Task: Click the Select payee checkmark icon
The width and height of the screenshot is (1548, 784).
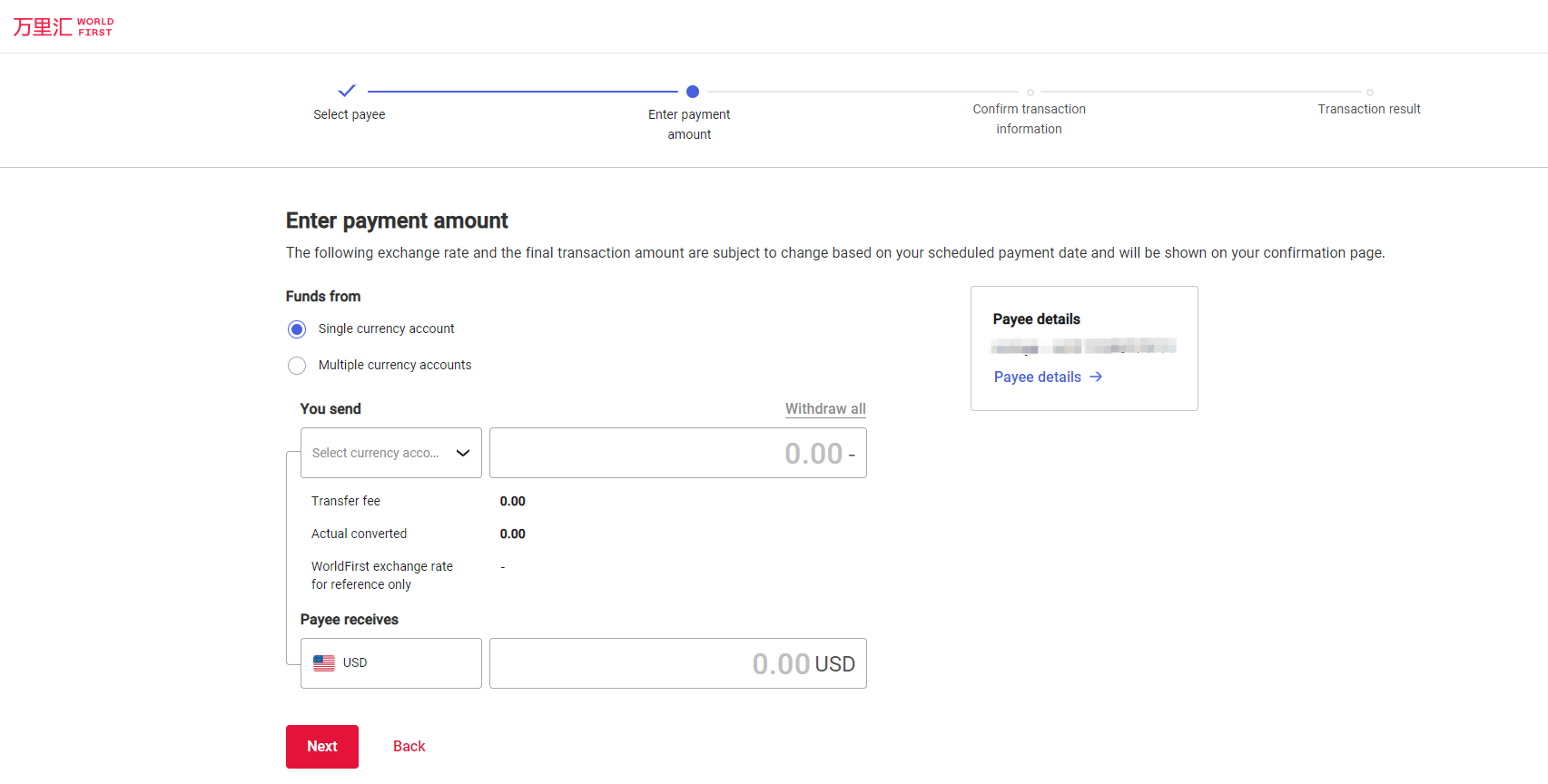Action: [x=347, y=91]
